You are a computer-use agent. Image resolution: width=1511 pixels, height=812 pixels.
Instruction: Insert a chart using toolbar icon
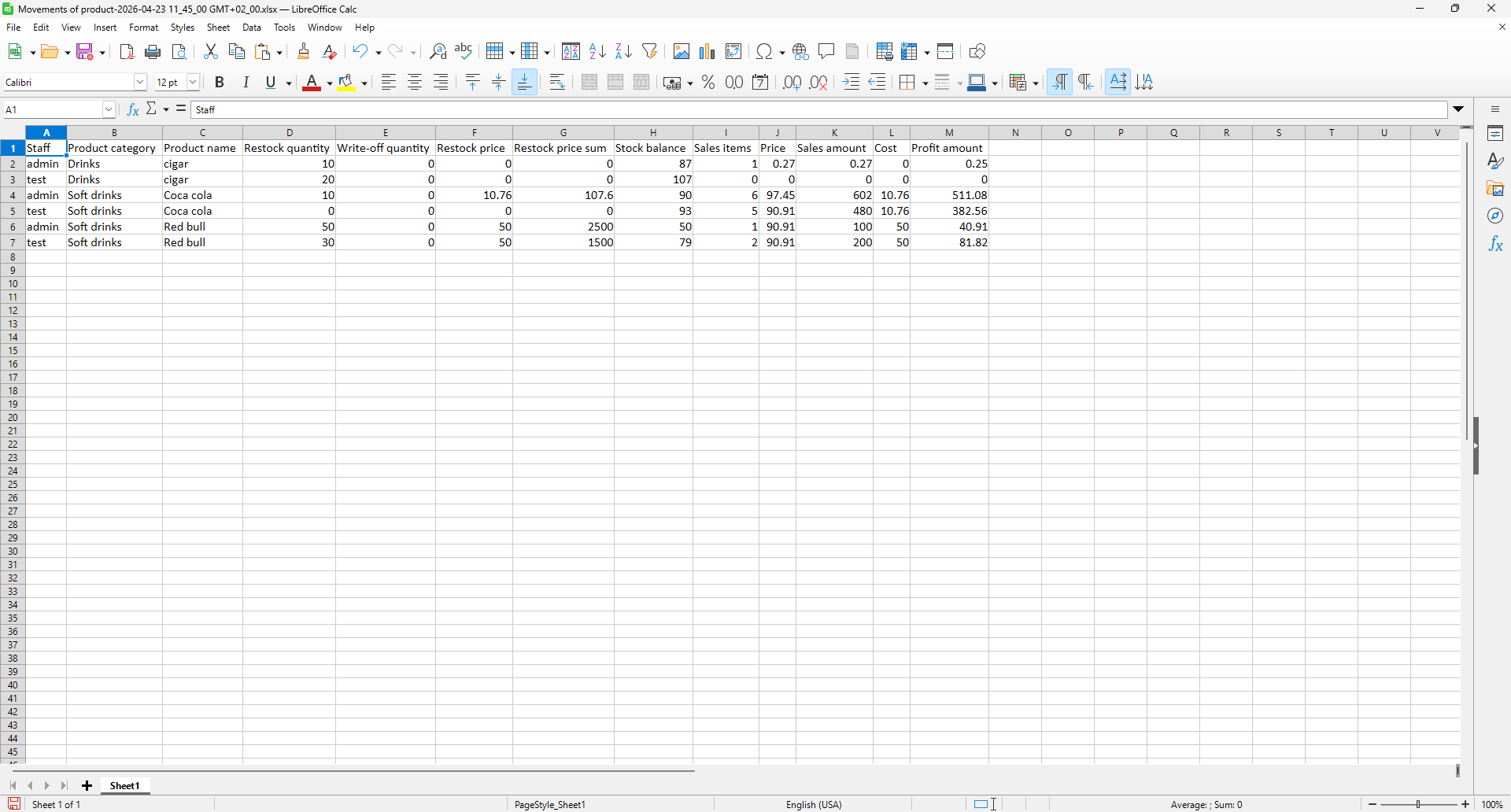707,52
